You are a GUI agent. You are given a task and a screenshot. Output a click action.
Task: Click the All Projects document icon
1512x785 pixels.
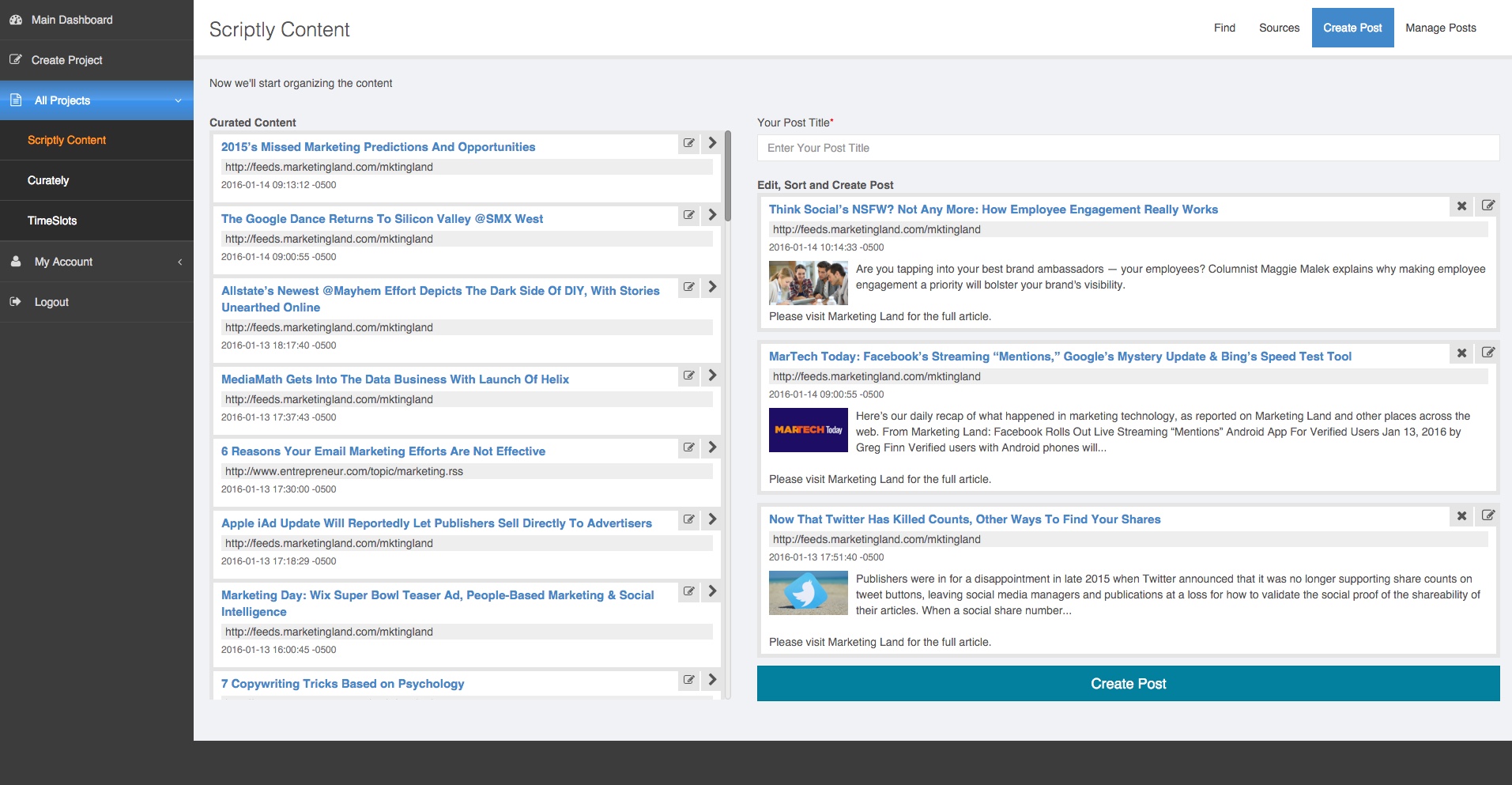16,100
